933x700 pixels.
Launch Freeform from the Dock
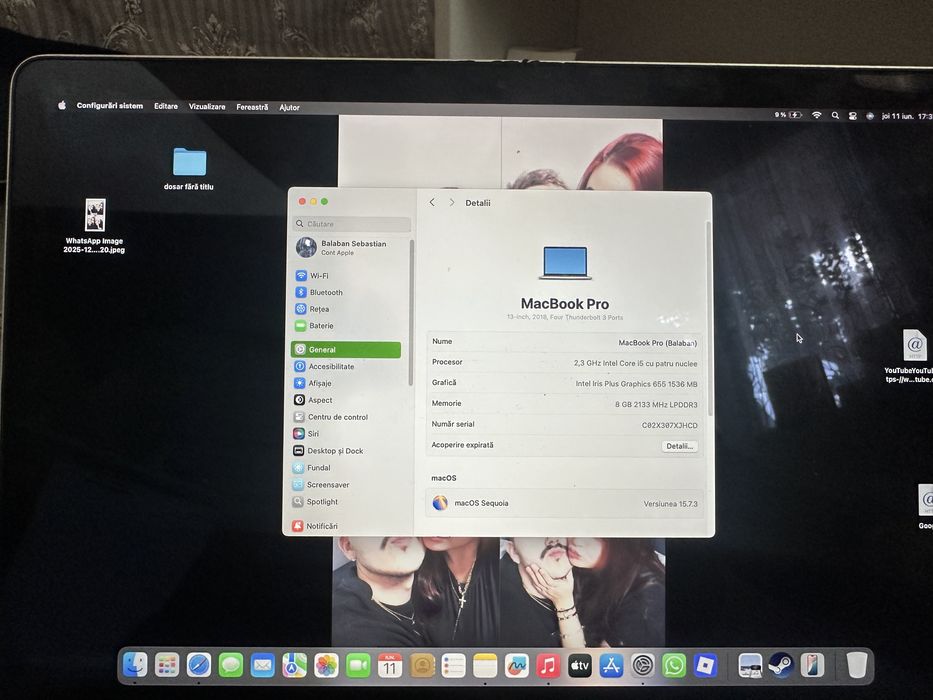click(516, 665)
